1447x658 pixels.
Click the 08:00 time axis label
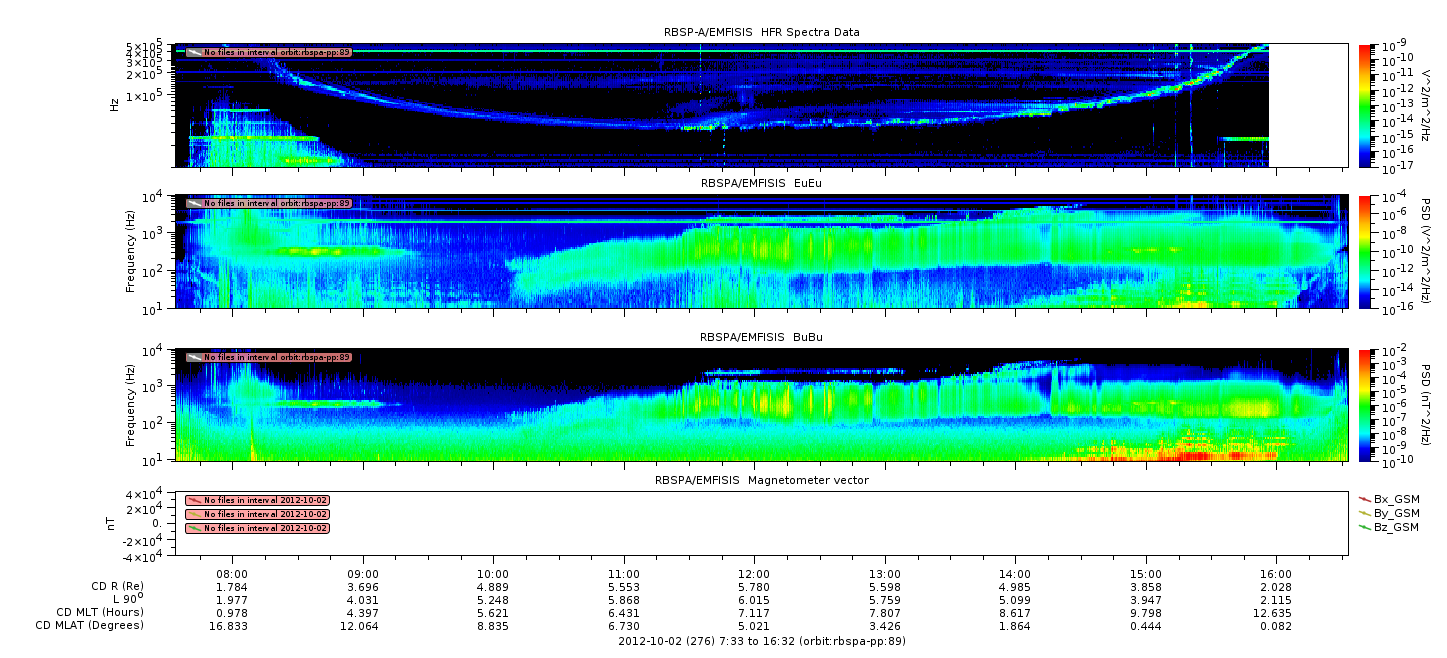(233, 574)
